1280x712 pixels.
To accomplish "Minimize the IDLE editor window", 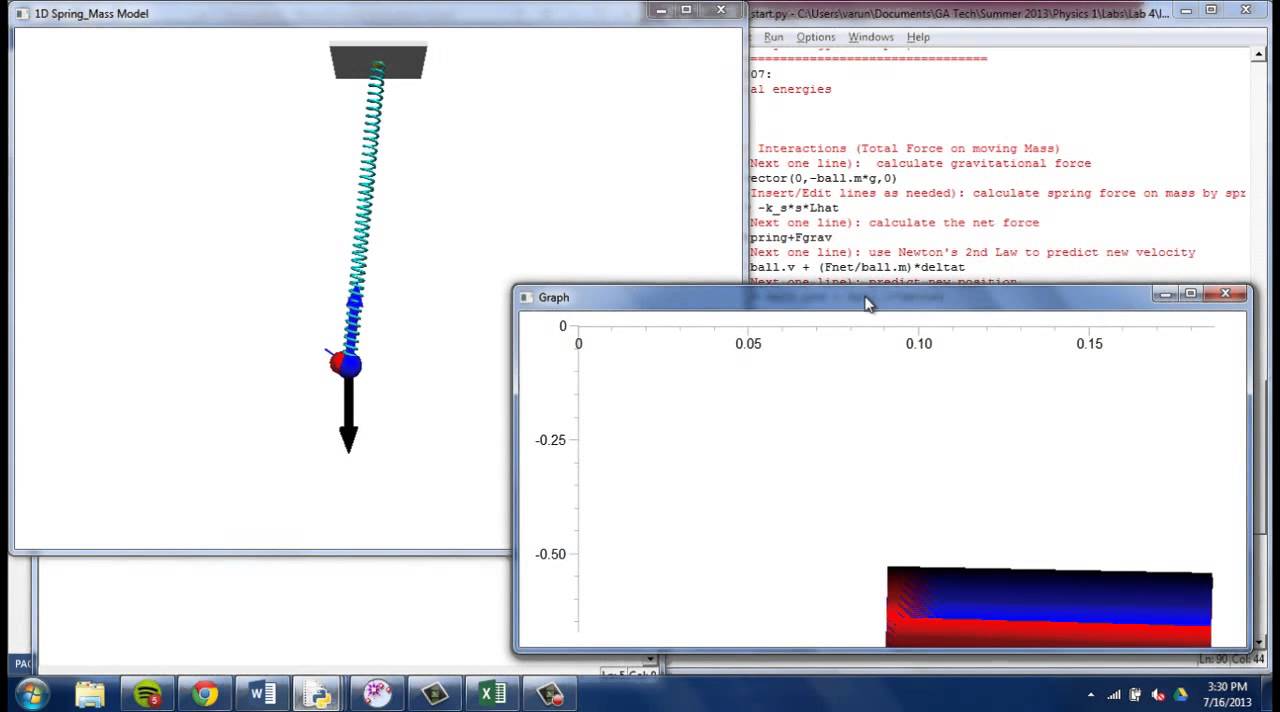I will (1186, 10).
